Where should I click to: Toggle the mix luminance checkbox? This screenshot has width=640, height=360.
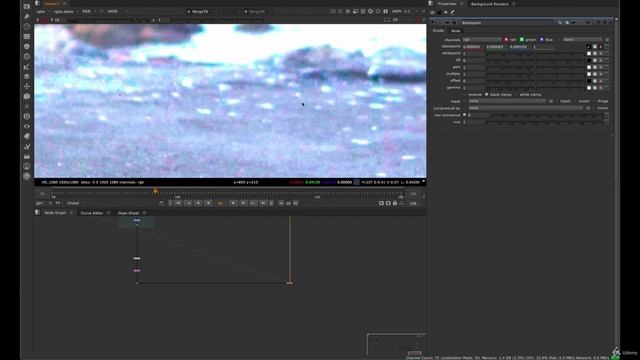[x=464, y=115]
